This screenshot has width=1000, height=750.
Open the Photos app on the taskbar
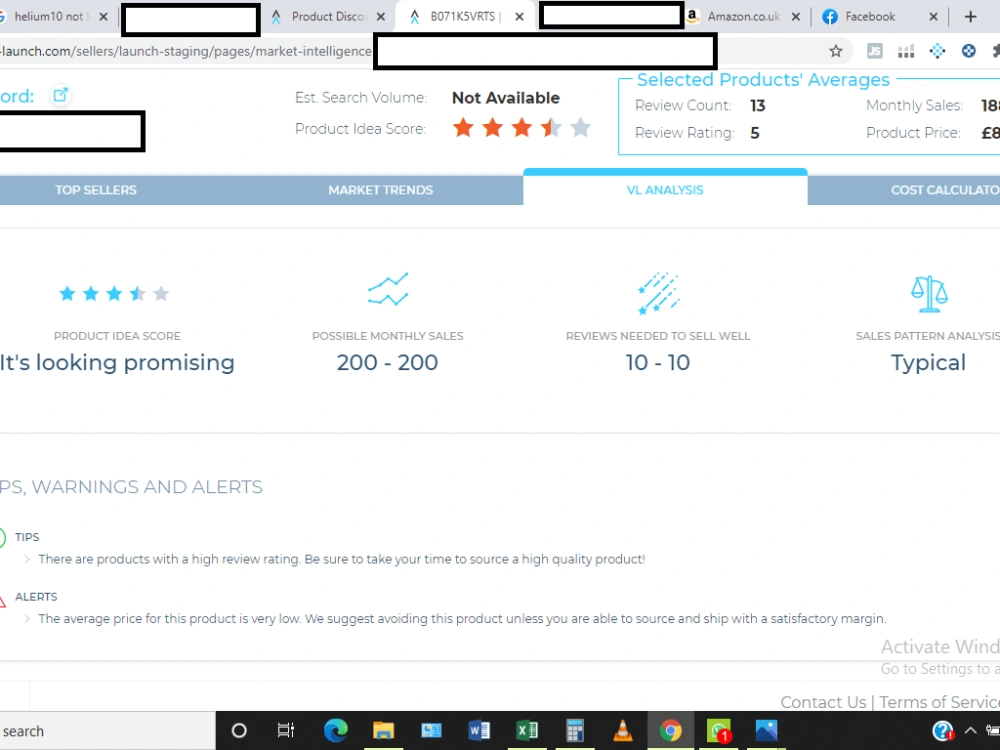click(x=767, y=730)
